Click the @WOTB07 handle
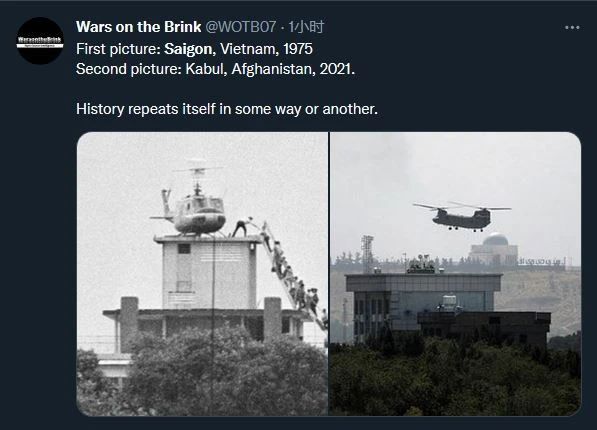The image size is (597, 430). pos(241,27)
